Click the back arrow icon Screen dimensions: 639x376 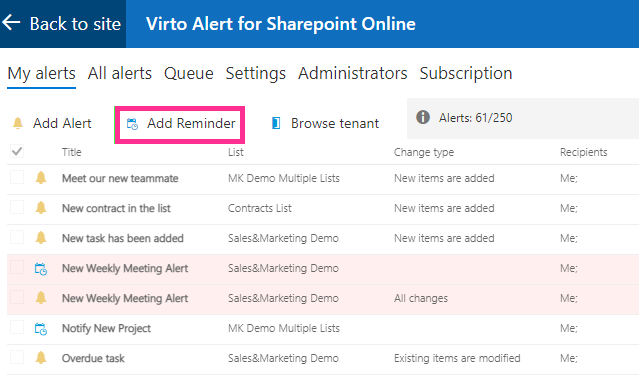pyautogui.click(x=11, y=22)
